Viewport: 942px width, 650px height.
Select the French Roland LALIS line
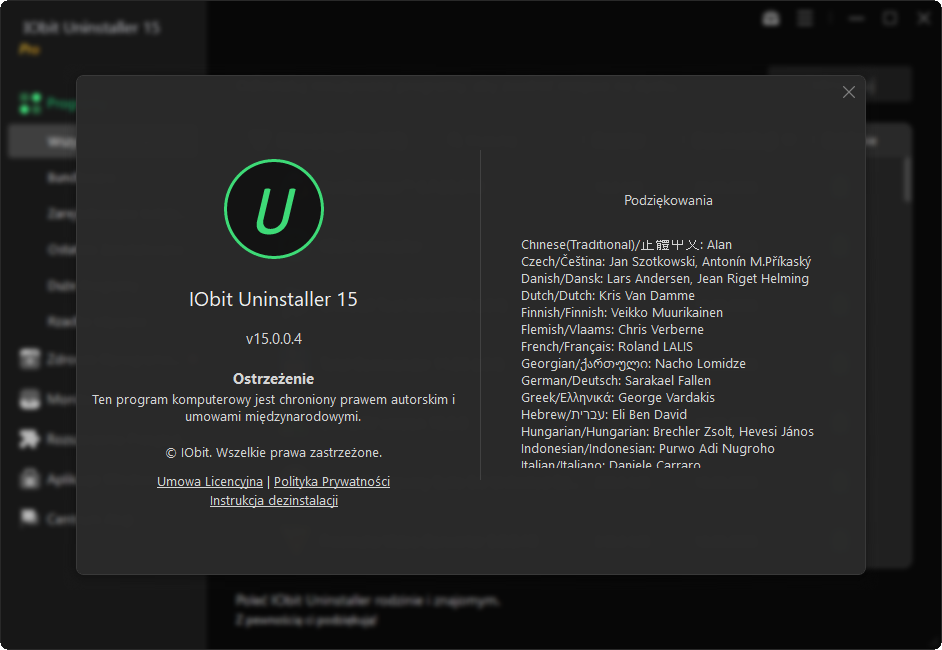point(607,347)
